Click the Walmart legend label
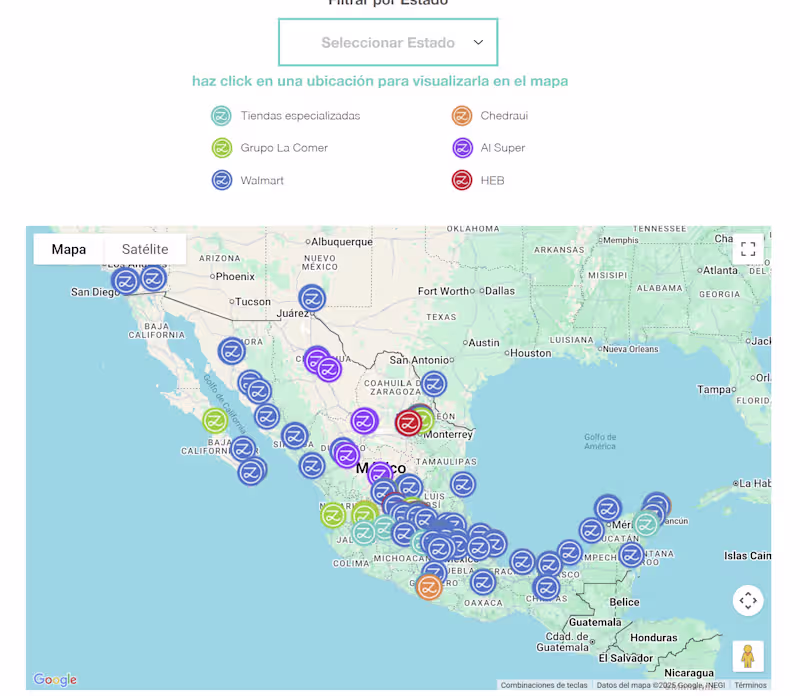Screen dimensions: 800x696 point(262,180)
